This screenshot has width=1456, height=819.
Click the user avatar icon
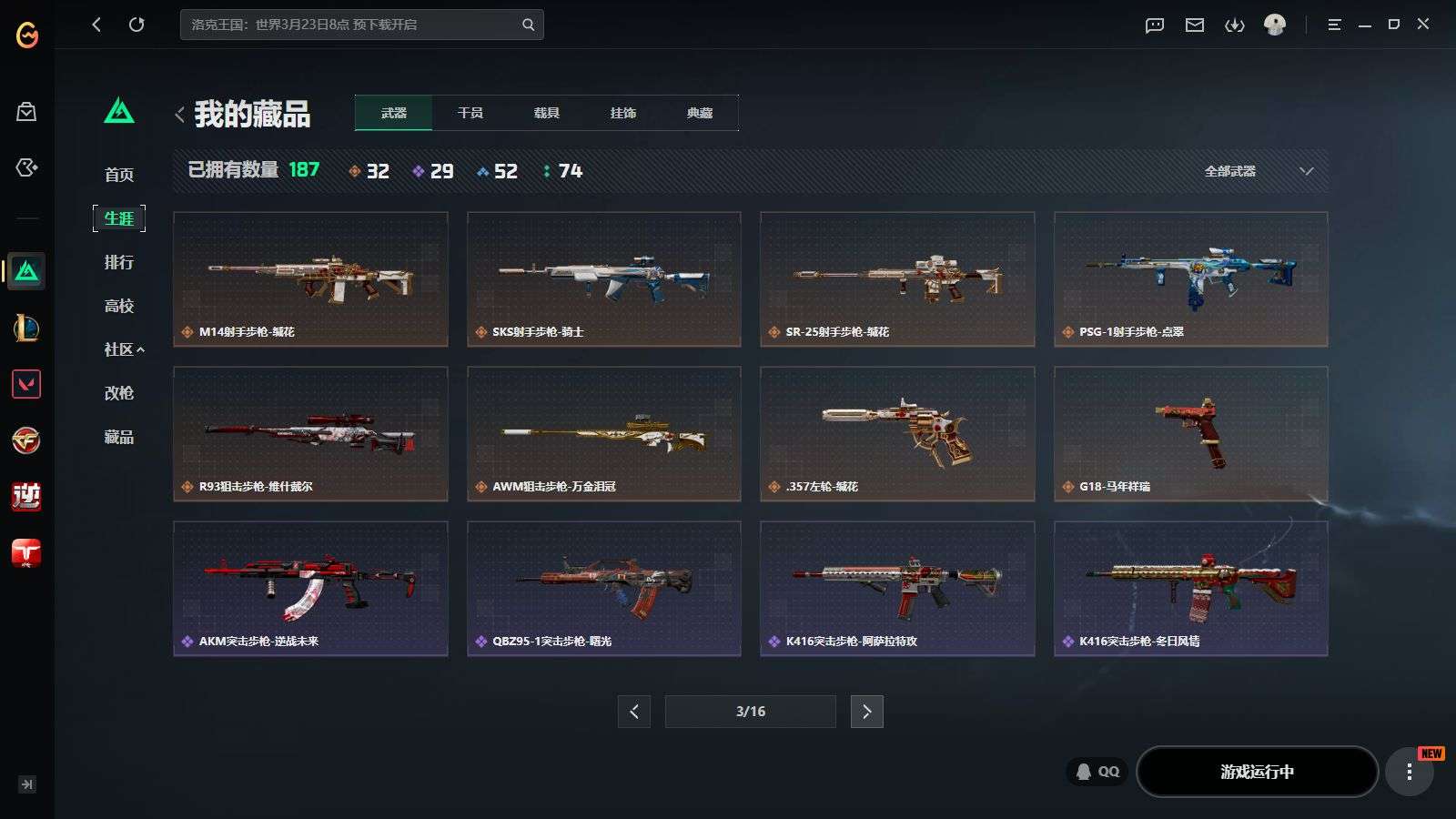pyautogui.click(x=1275, y=25)
